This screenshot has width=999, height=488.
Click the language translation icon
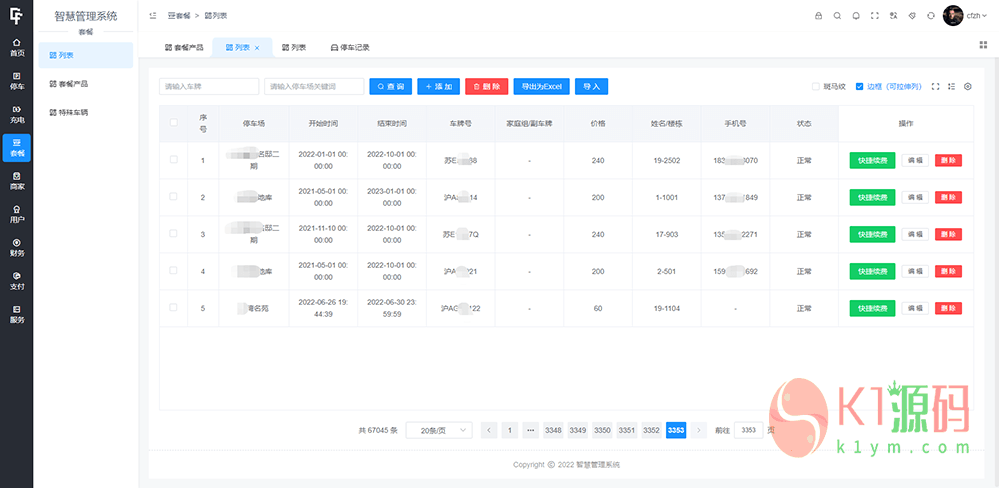tap(893, 16)
